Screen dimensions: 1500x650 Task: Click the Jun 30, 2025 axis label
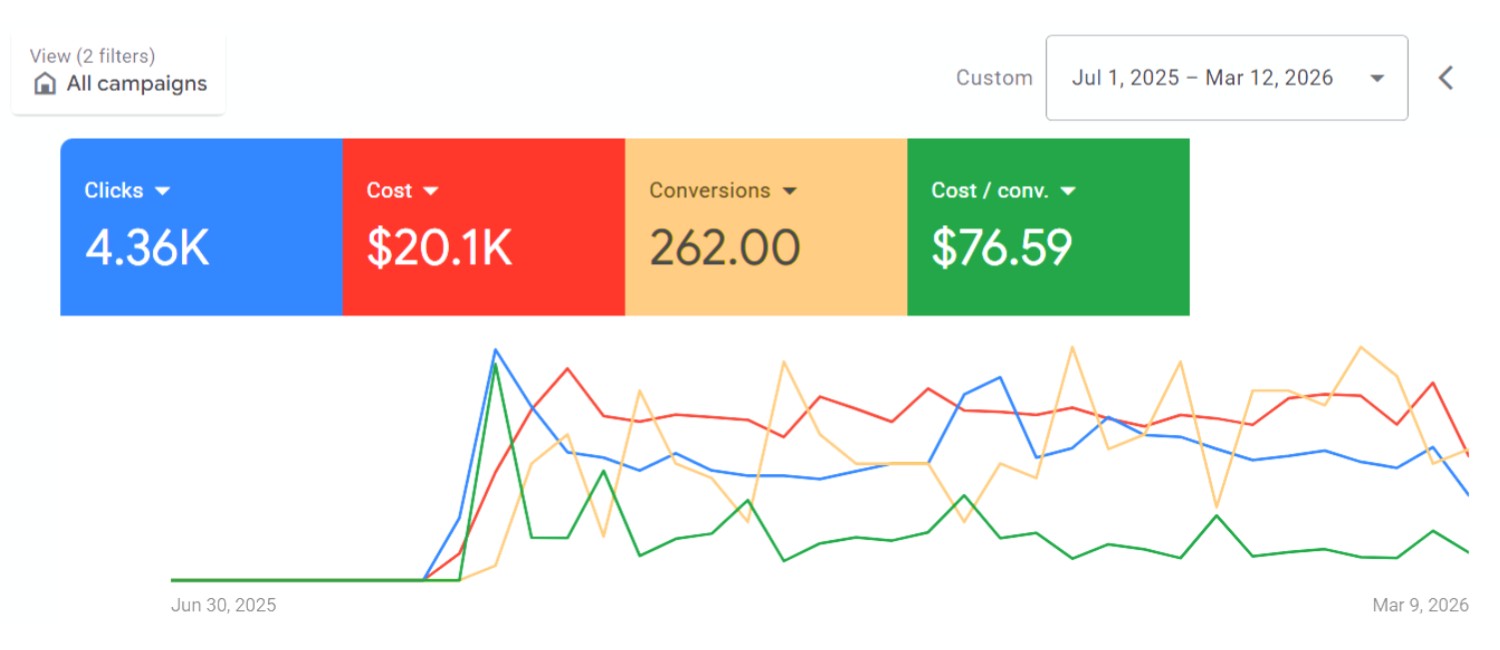[223, 605]
